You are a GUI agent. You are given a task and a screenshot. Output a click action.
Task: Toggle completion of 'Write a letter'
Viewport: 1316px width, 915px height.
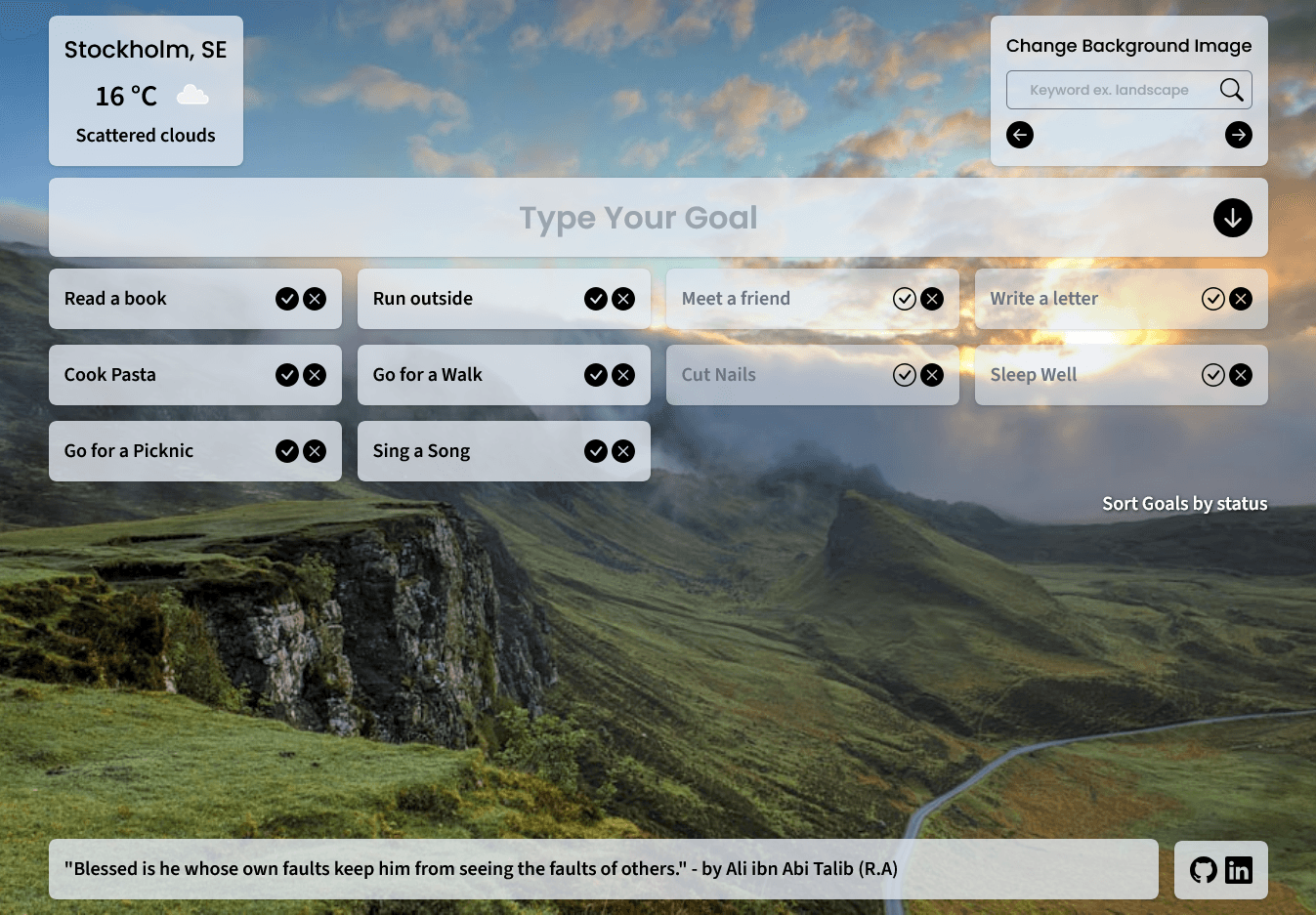coord(1212,299)
